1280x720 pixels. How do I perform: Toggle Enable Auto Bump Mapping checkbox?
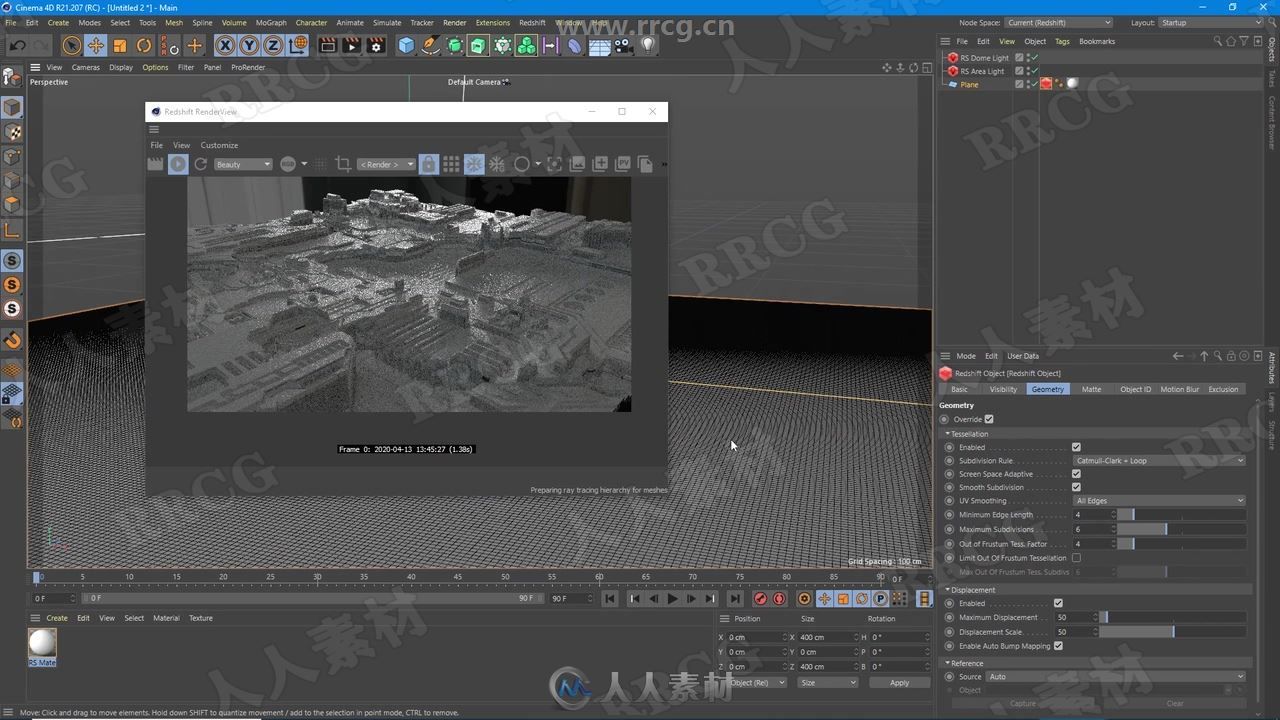click(1058, 646)
